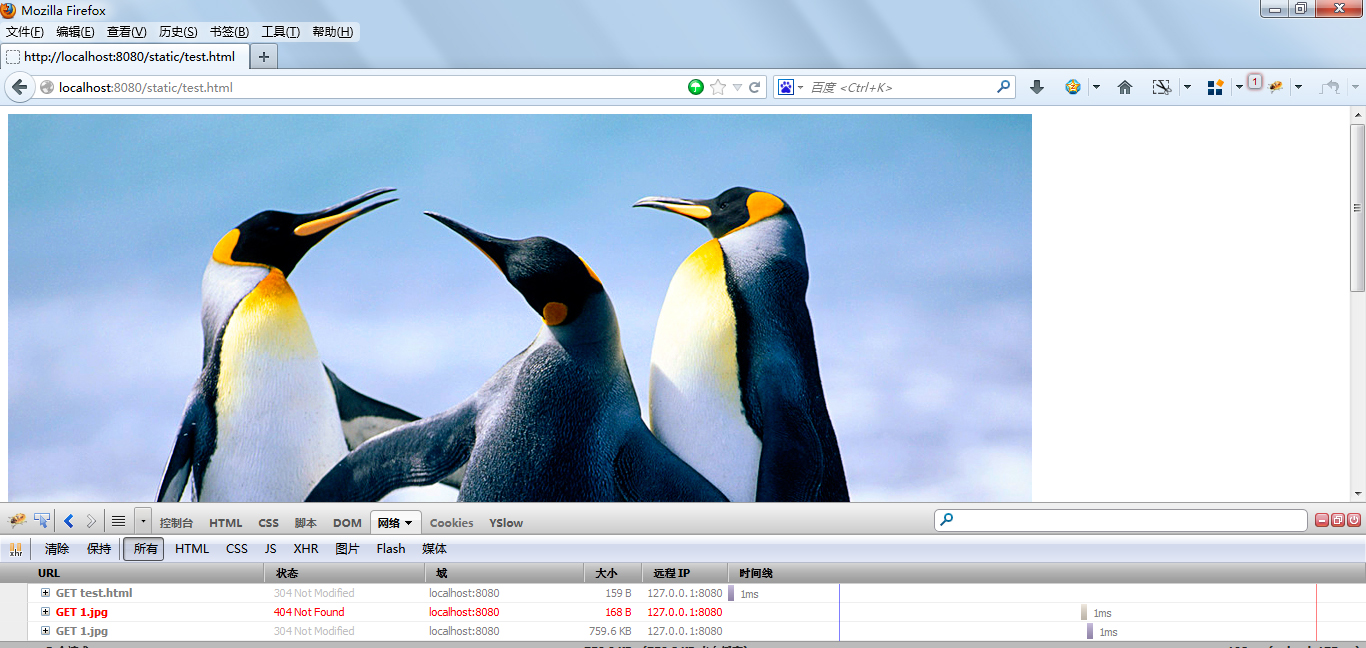Reload the page with the refresh icon

(755, 87)
